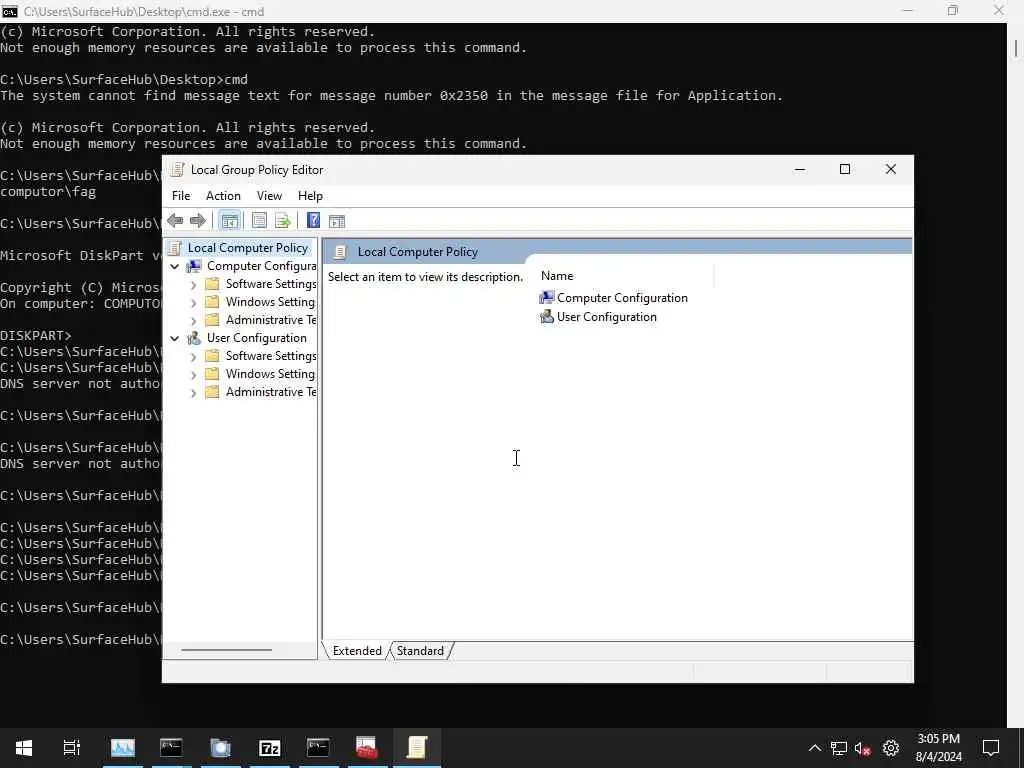The height and width of the screenshot is (768, 1024).
Task: Open the Windows Start menu
Action: click(x=24, y=748)
